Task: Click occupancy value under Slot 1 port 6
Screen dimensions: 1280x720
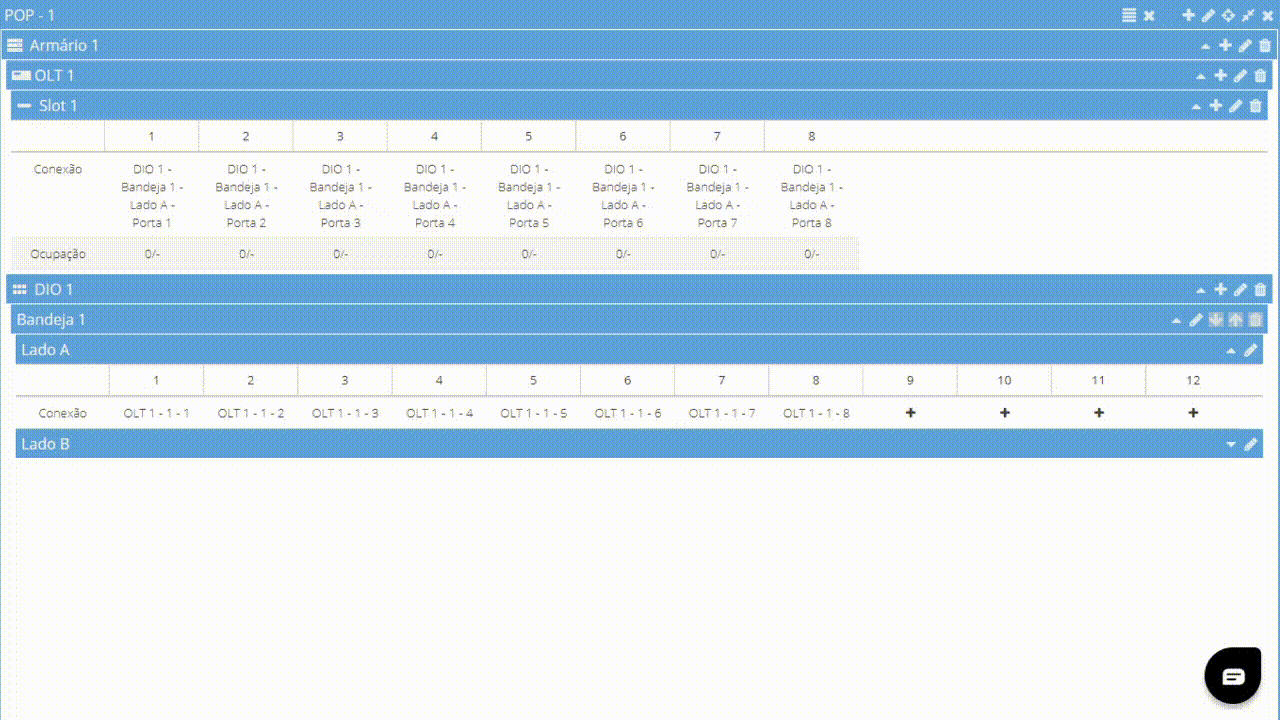Action: pos(623,254)
